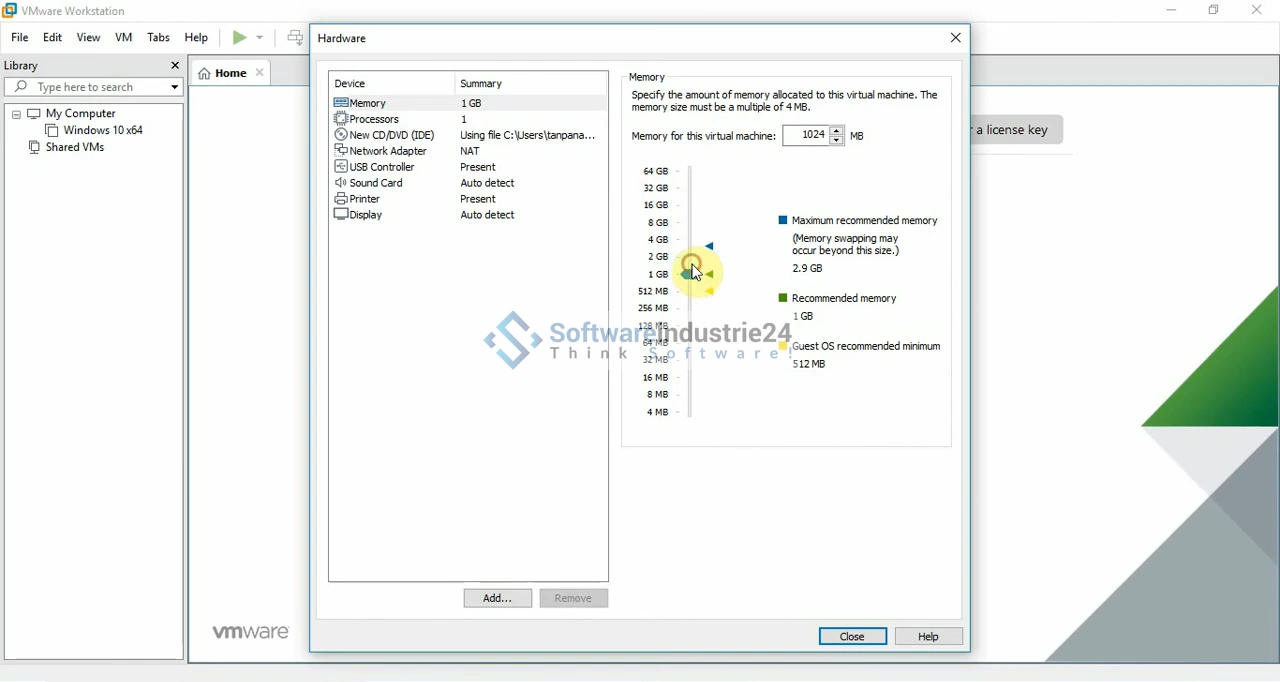Select Windows 10 x64 in the library
This screenshot has width=1280, height=682.
(x=103, y=131)
